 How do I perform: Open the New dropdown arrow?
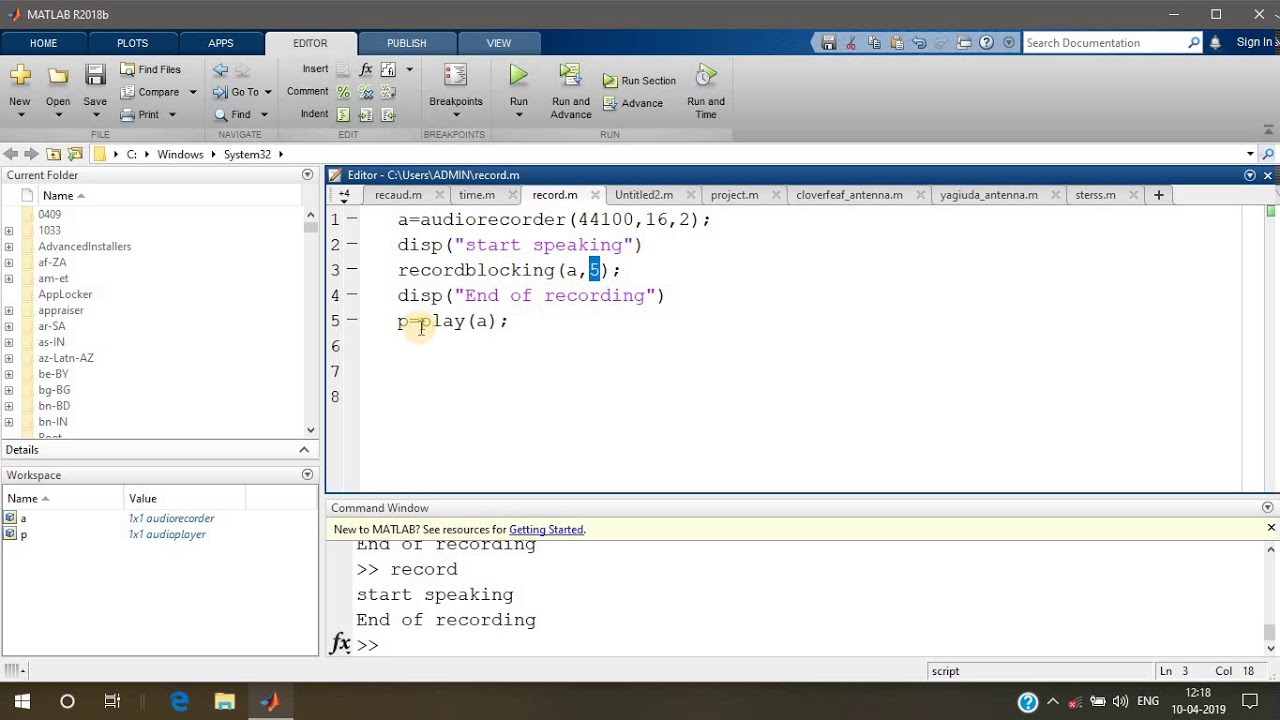click(20, 115)
